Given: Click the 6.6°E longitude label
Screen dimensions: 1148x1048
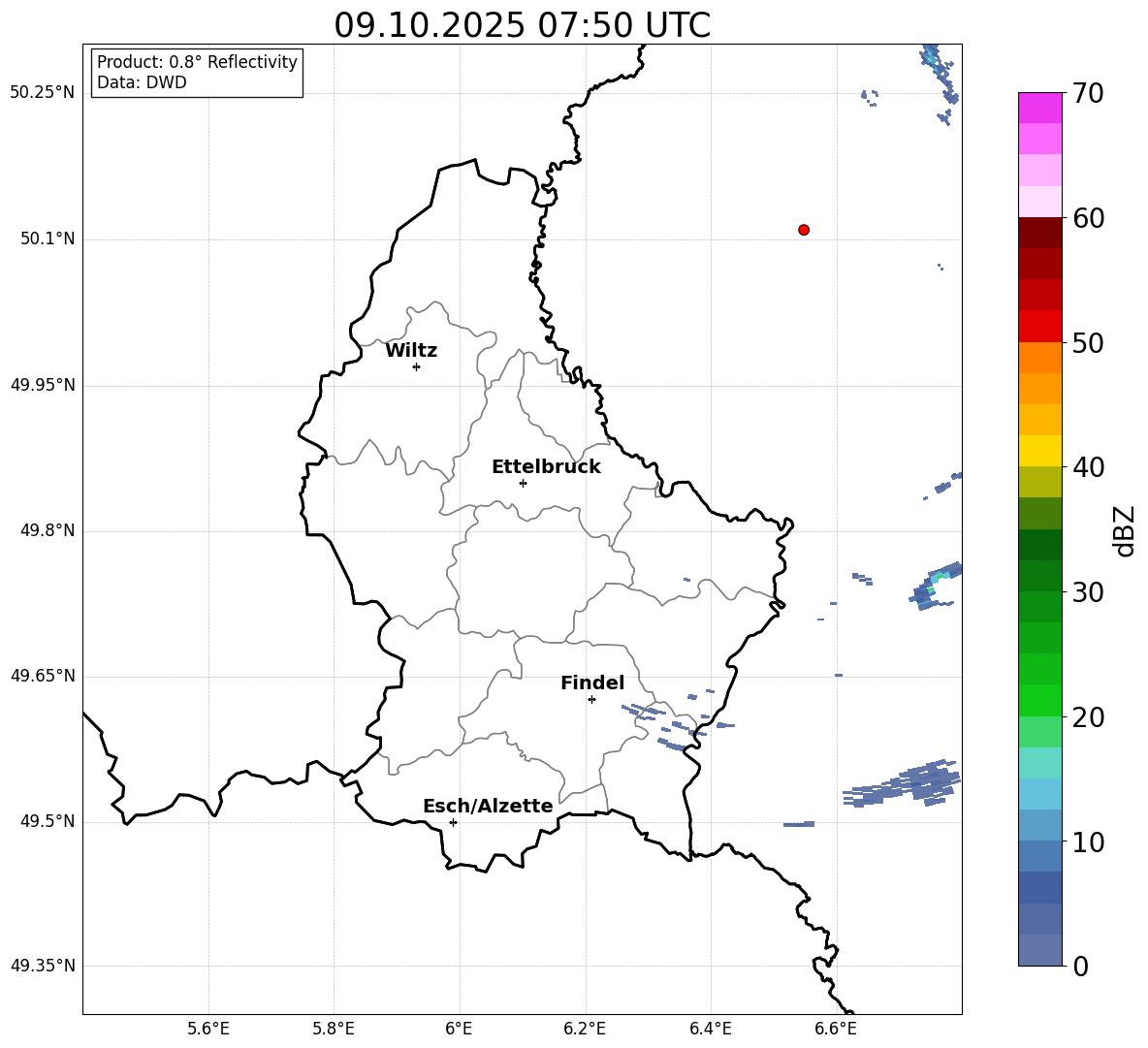Looking at the screenshot, I should coord(836,1029).
